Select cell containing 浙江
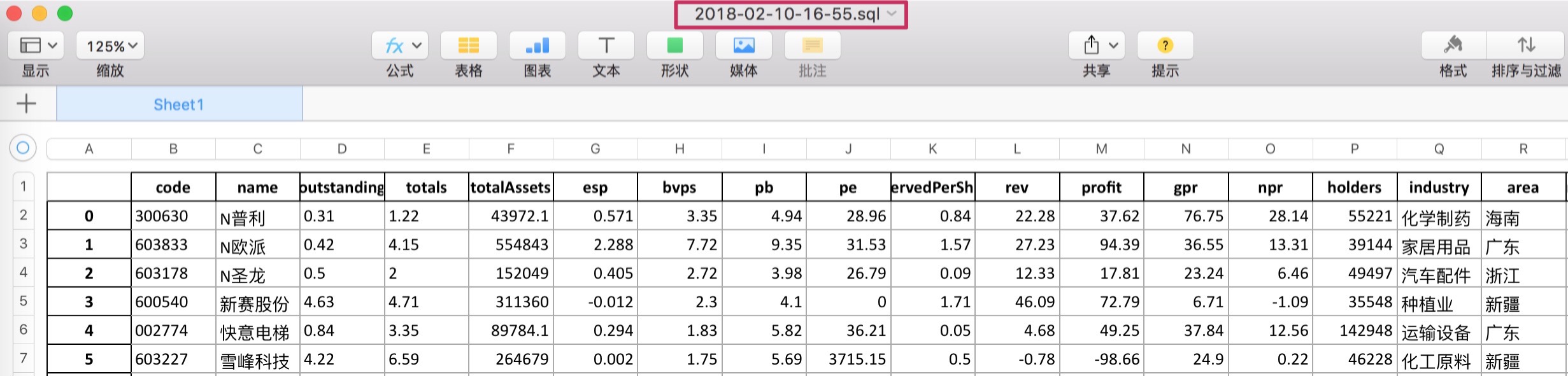1568x376 pixels. [1523, 273]
